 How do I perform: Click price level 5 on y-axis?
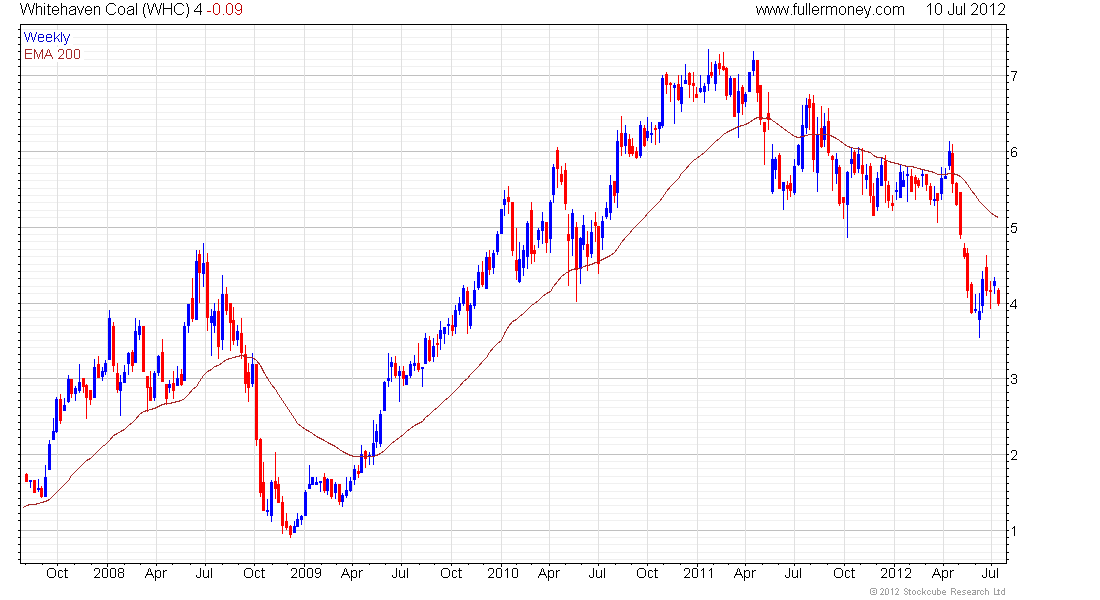(1014, 228)
